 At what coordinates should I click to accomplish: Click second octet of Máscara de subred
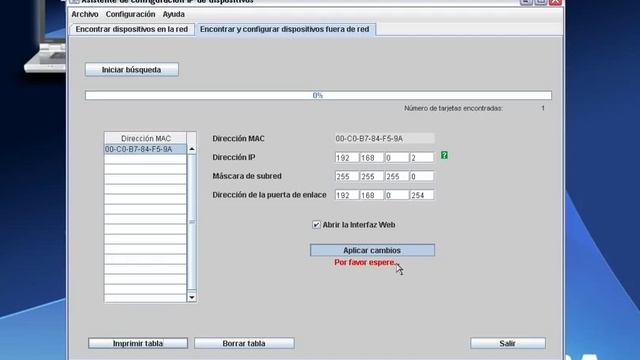coord(372,176)
